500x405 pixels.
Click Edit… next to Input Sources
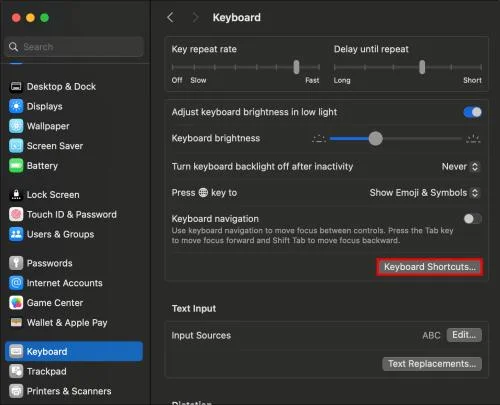coord(464,335)
